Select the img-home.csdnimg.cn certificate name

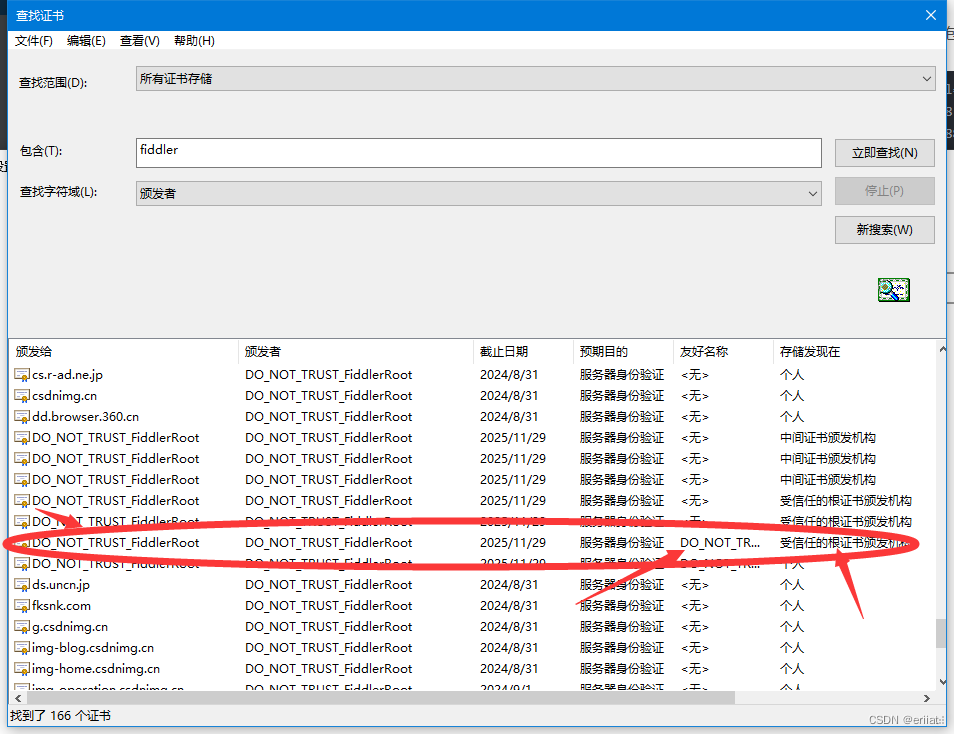pyautogui.click(x=96, y=669)
